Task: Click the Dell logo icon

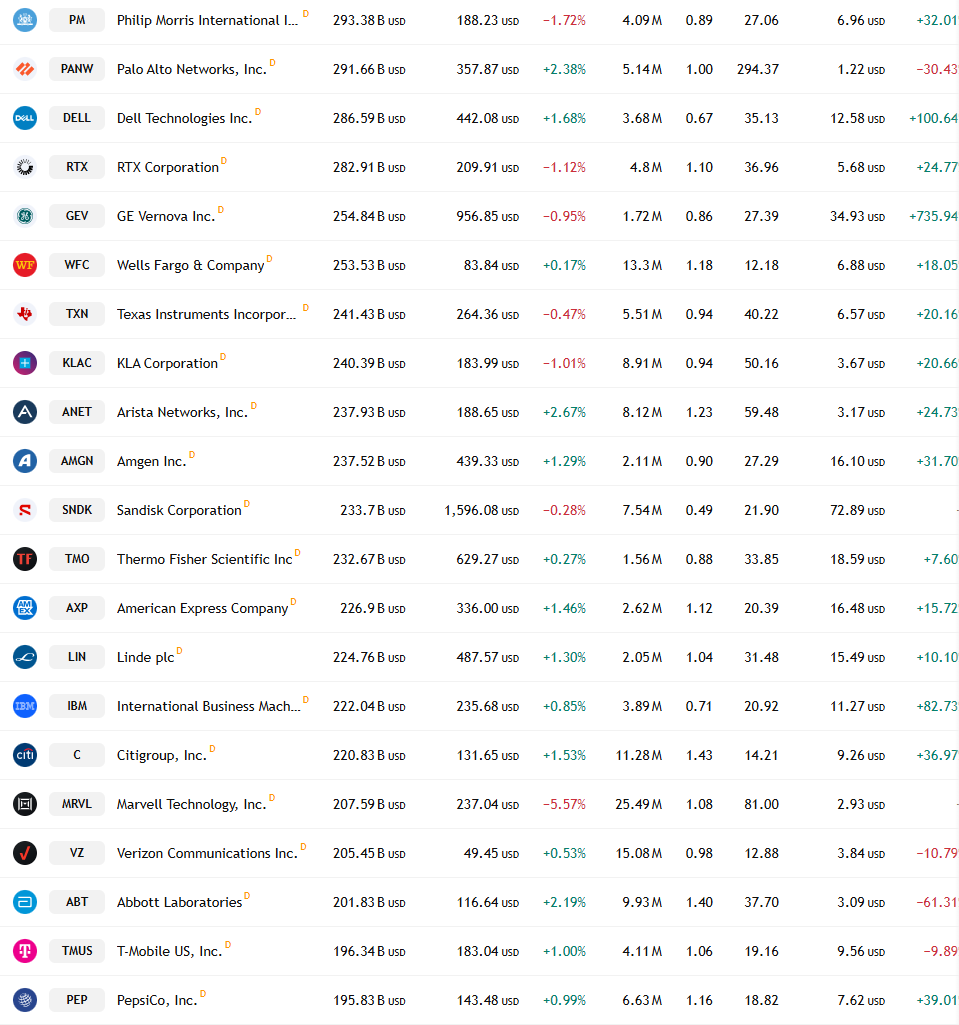Action: coord(25,118)
